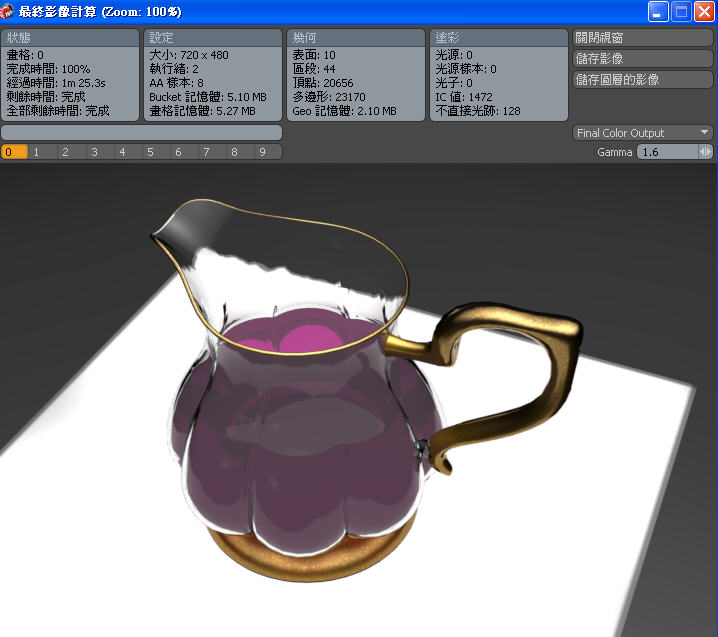The width and height of the screenshot is (718, 637).
Task: Click the 狀態 panel header
Action: point(70,38)
